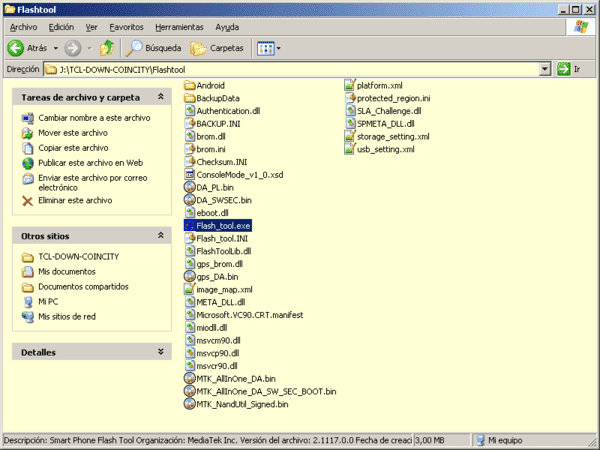Open Documentos compartidos link
600x450 pixels.
tap(83, 286)
